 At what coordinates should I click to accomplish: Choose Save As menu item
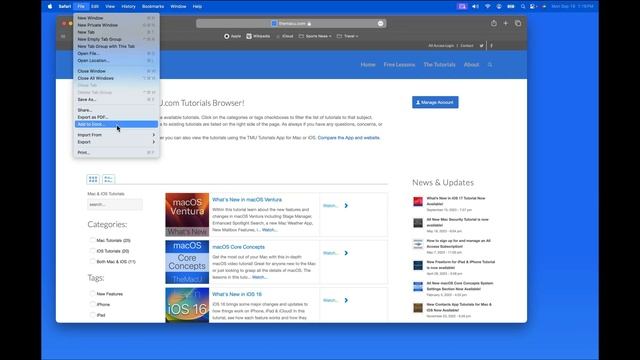tap(116, 99)
